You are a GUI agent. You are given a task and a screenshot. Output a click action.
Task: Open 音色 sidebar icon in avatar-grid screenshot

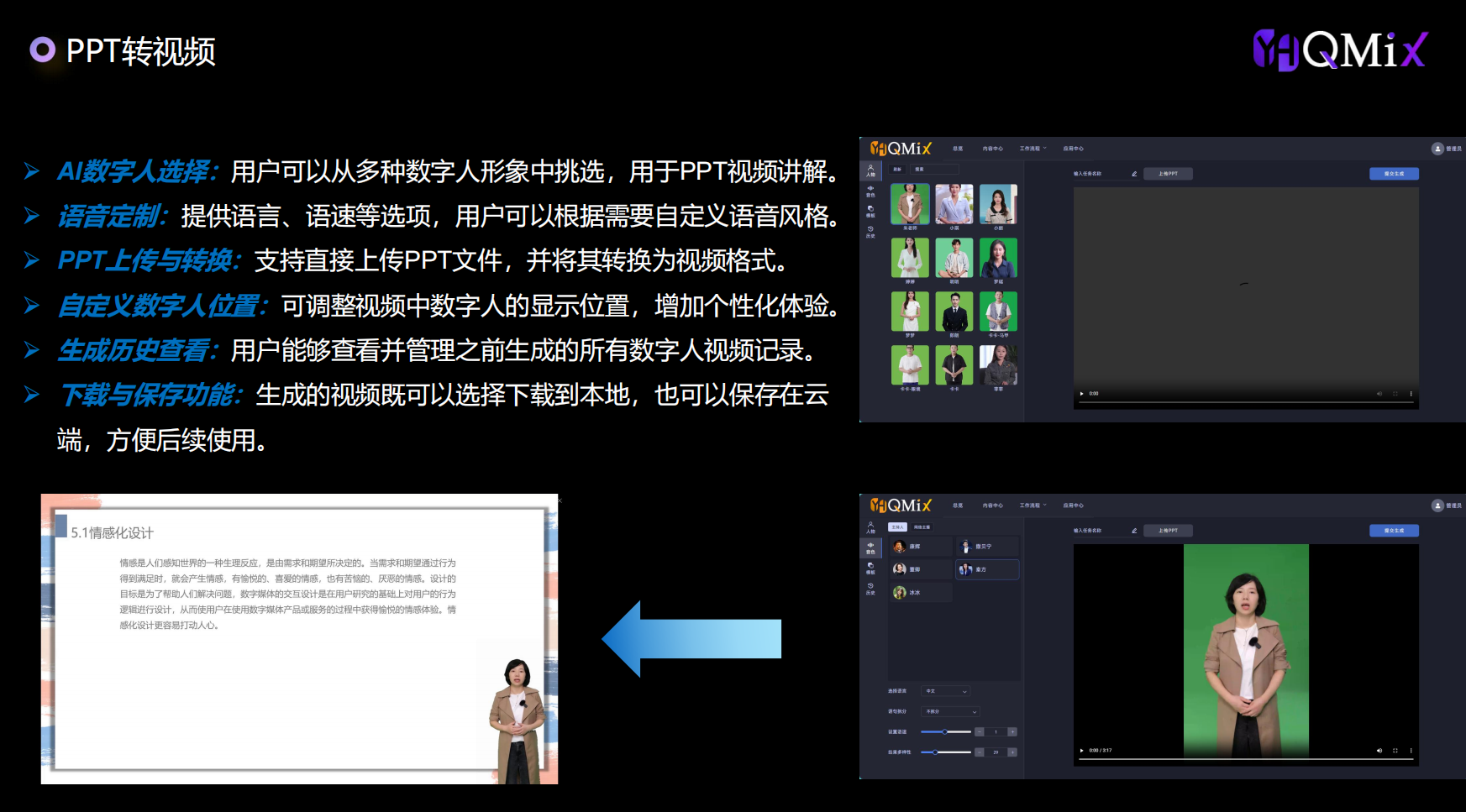click(x=870, y=191)
